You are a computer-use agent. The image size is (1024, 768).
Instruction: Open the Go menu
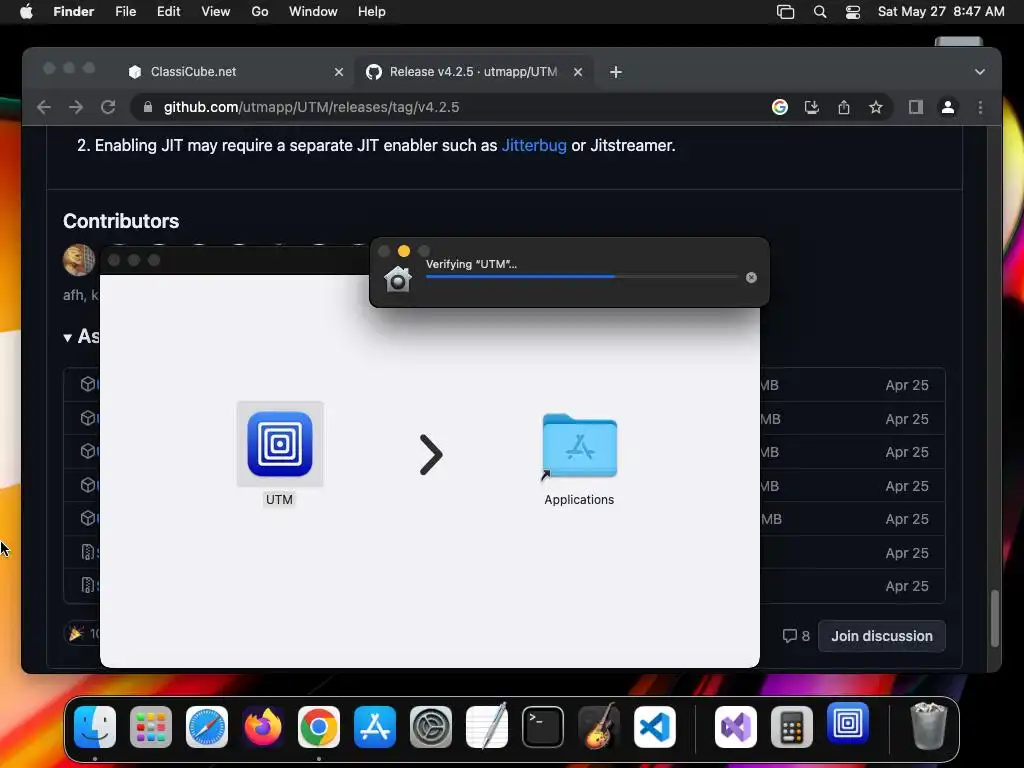[x=260, y=12]
